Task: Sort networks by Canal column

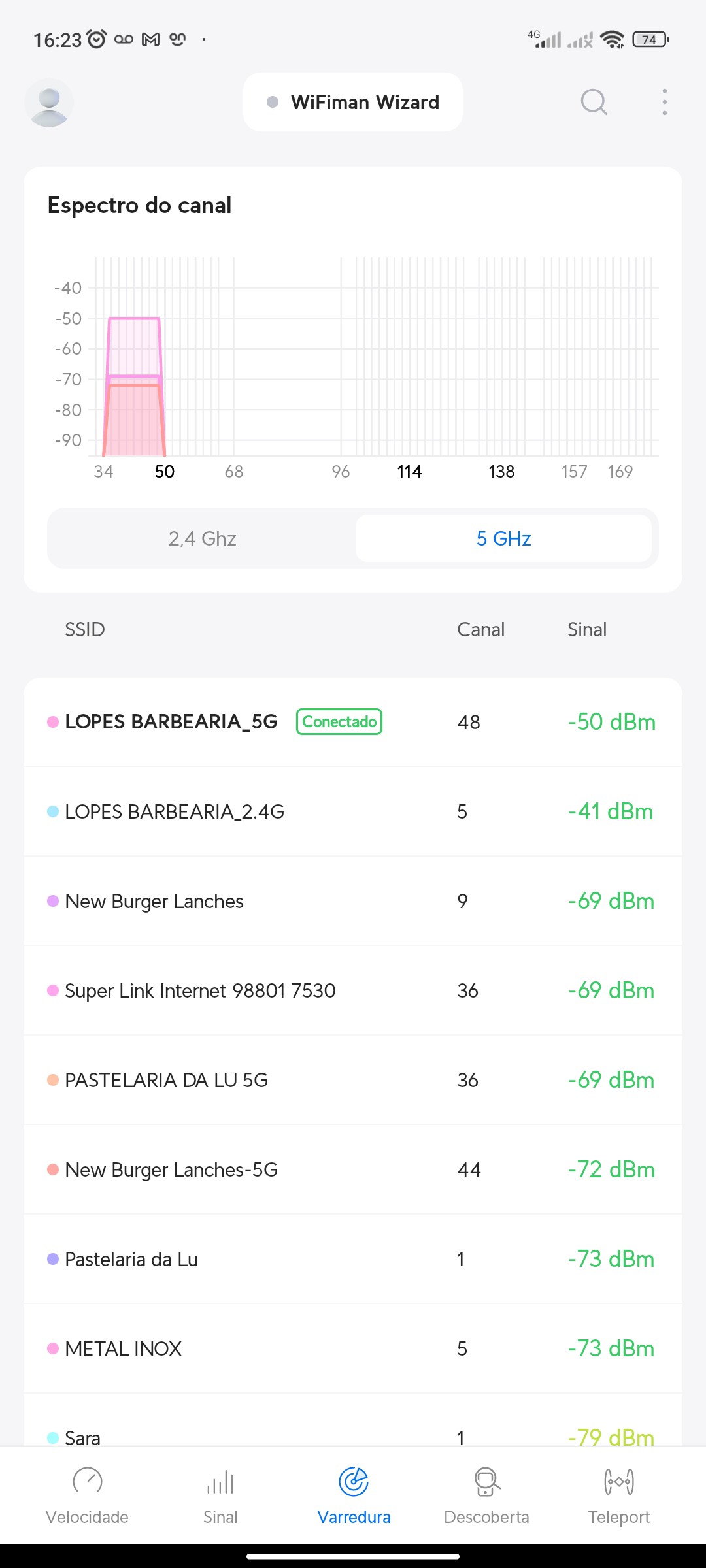Action: [x=480, y=629]
